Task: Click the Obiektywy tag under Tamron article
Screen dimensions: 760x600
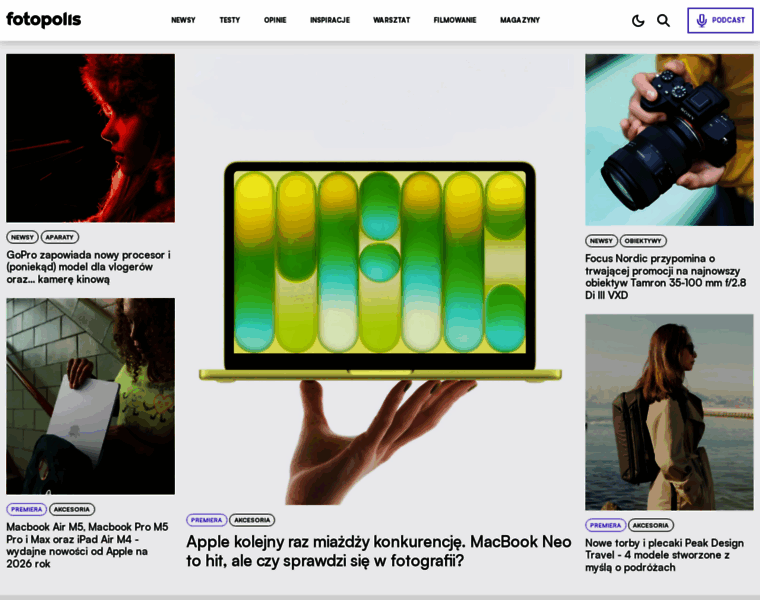Action: click(x=643, y=241)
